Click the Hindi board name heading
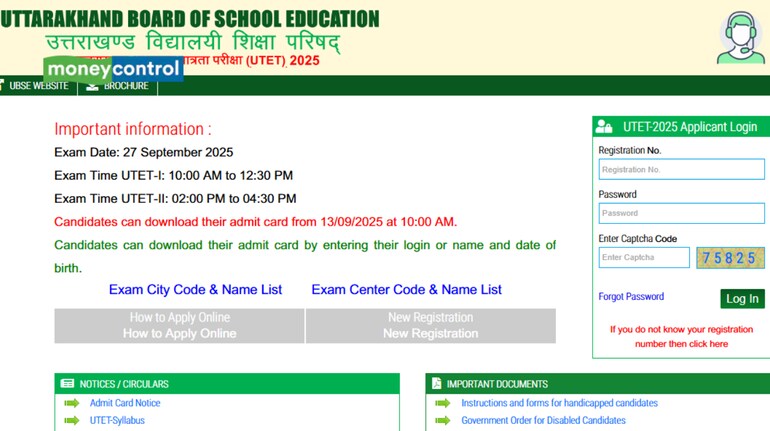The width and height of the screenshot is (770, 431). coord(192,42)
